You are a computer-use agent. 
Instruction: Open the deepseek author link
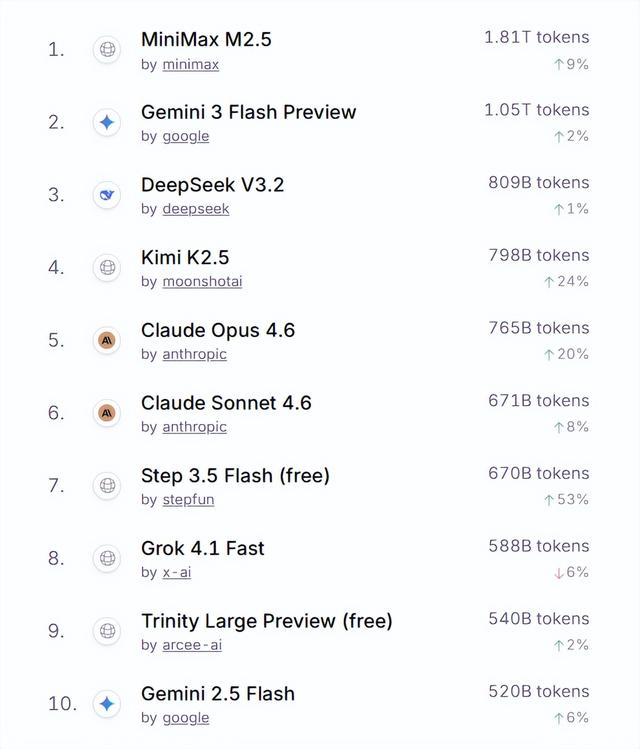(x=195, y=209)
